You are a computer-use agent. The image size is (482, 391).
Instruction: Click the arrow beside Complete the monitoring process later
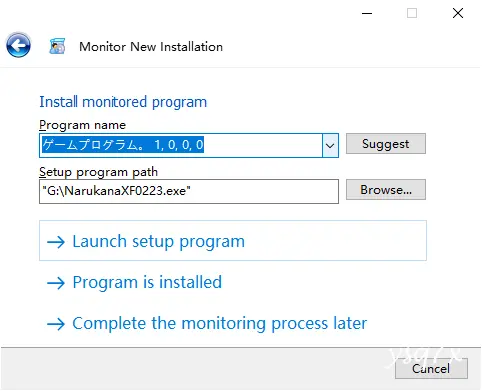pyautogui.click(x=56, y=324)
